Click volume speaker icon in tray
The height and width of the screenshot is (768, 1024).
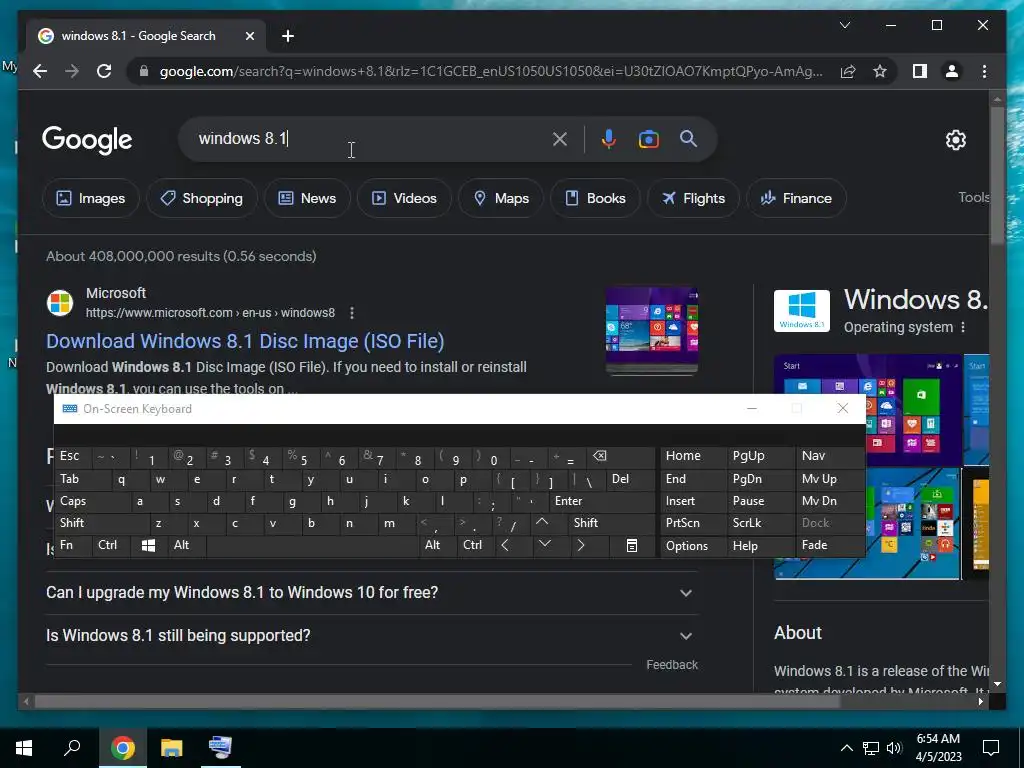pyautogui.click(x=894, y=748)
